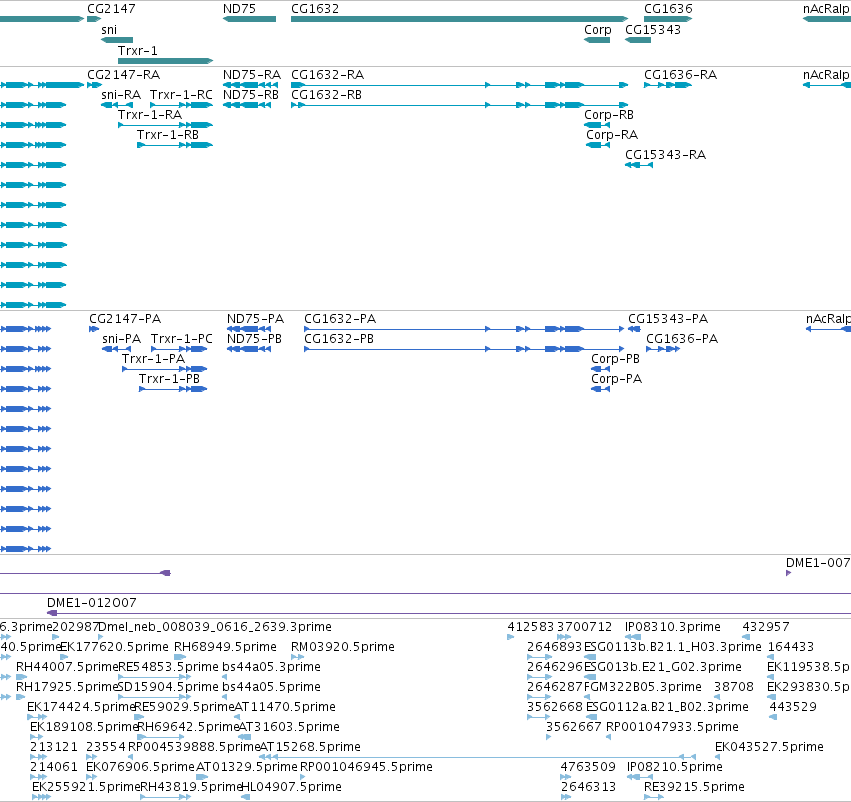Open the CG1632 gene feature
Viewport: 851px width, 802px height.
coord(459,19)
